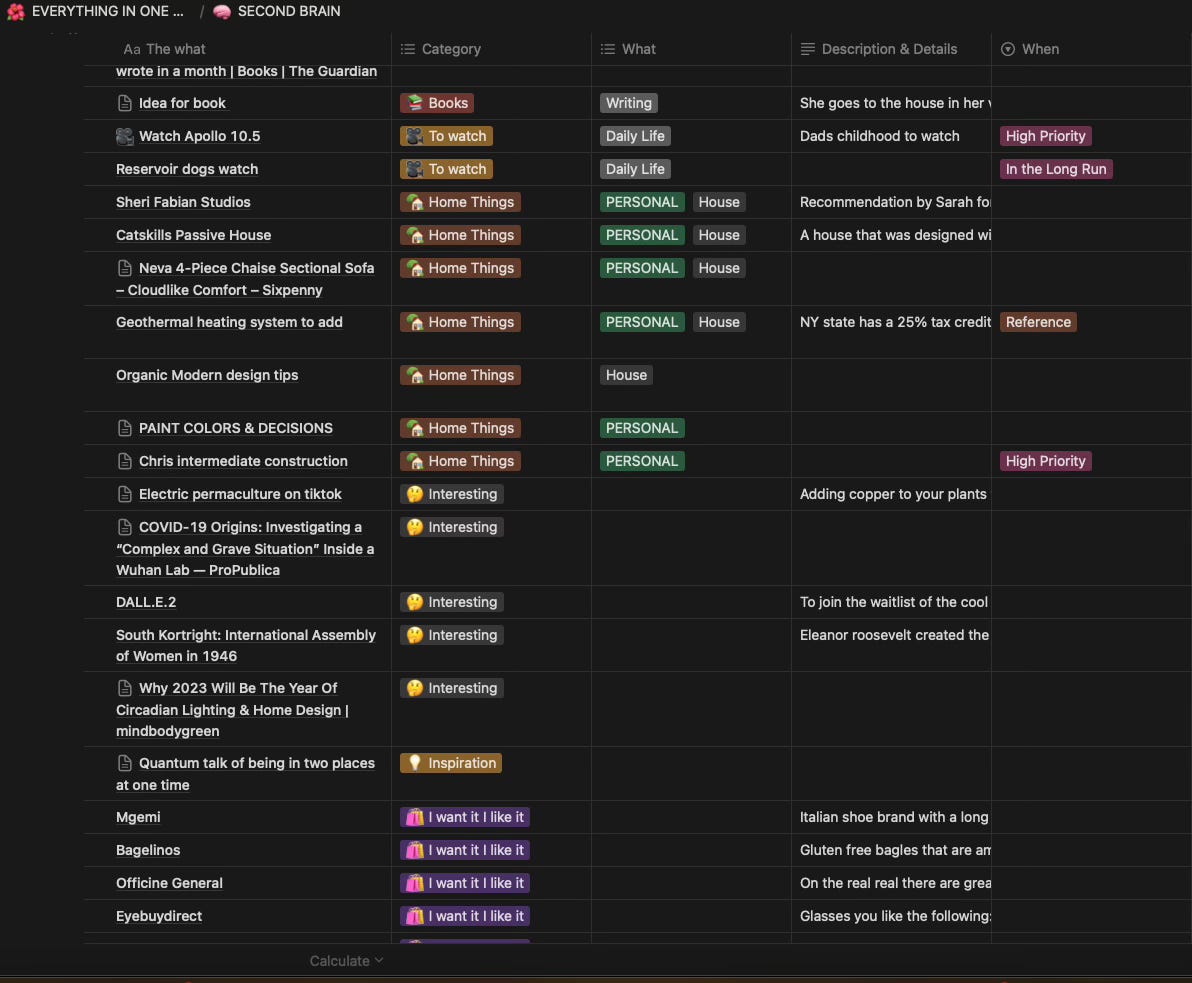The image size is (1192, 983).
Task: Open the Eyebuydirect entry
Action: pos(159,916)
